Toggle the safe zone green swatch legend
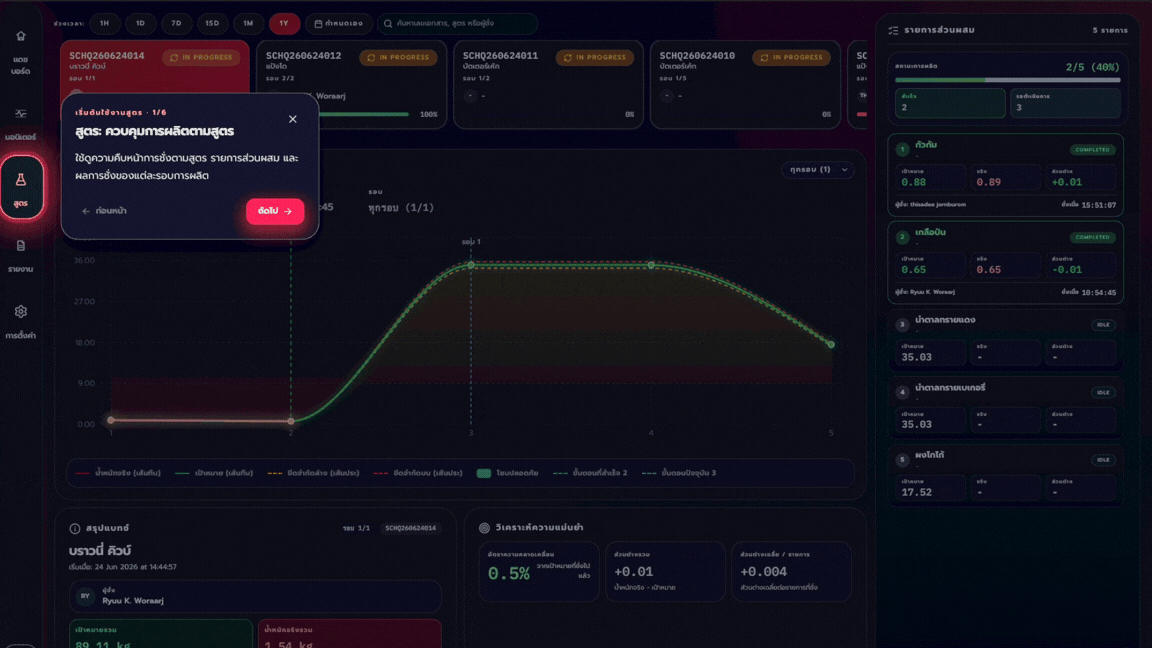This screenshot has width=1152, height=648. click(507, 473)
